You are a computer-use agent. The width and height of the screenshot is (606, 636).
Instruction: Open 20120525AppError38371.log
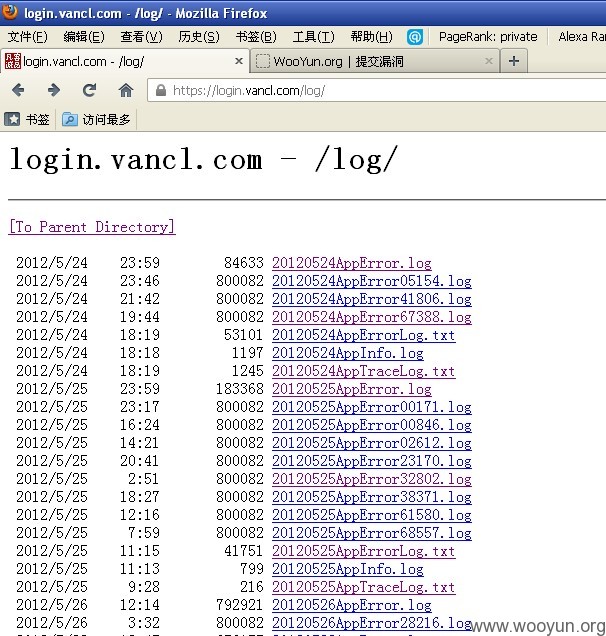click(x=372, y=497)
